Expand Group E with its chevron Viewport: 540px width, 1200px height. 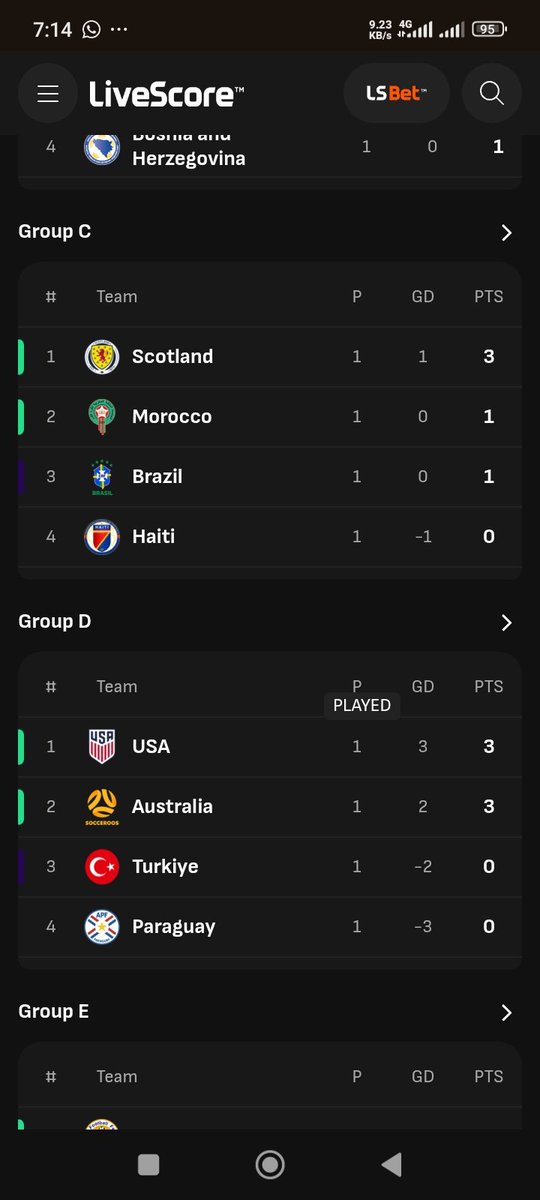(506, 1012)
